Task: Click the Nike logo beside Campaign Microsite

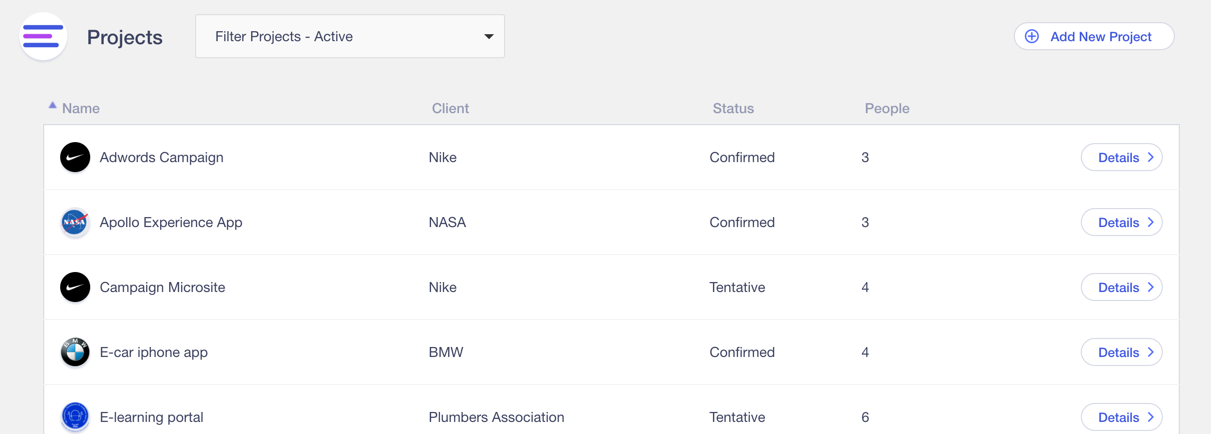Action: tap(75, 287)
